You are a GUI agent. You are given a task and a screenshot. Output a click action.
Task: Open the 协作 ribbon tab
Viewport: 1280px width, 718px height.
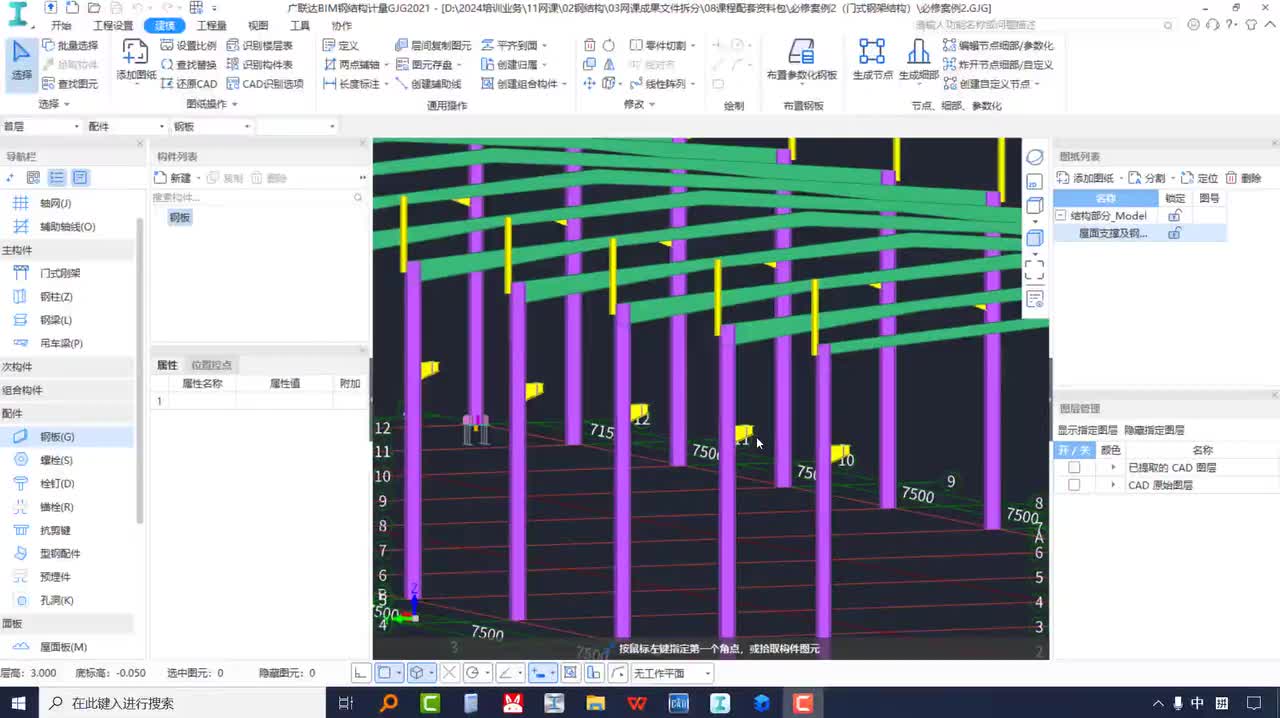tap(341, 26)
